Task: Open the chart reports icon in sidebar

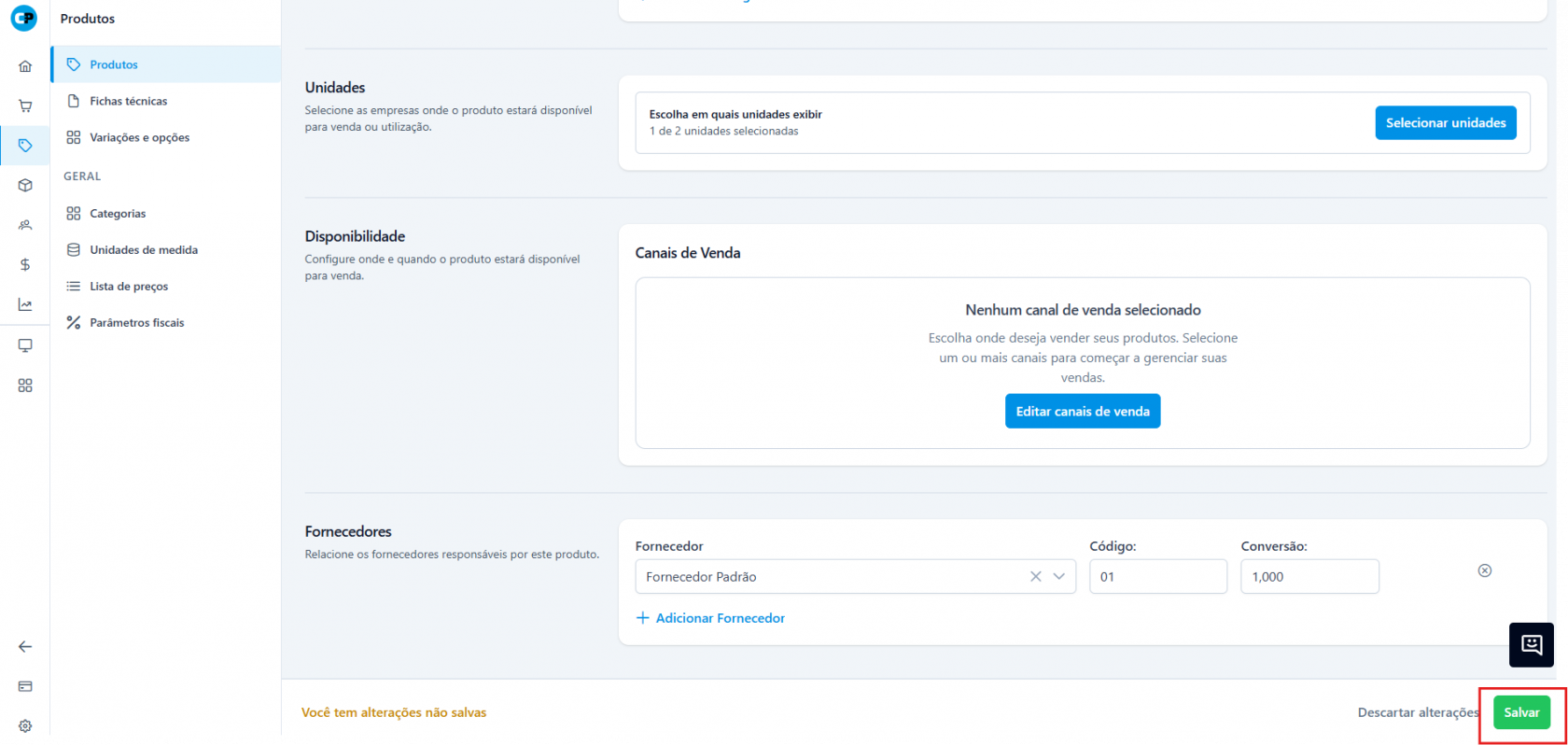Action: click(25, 304)
